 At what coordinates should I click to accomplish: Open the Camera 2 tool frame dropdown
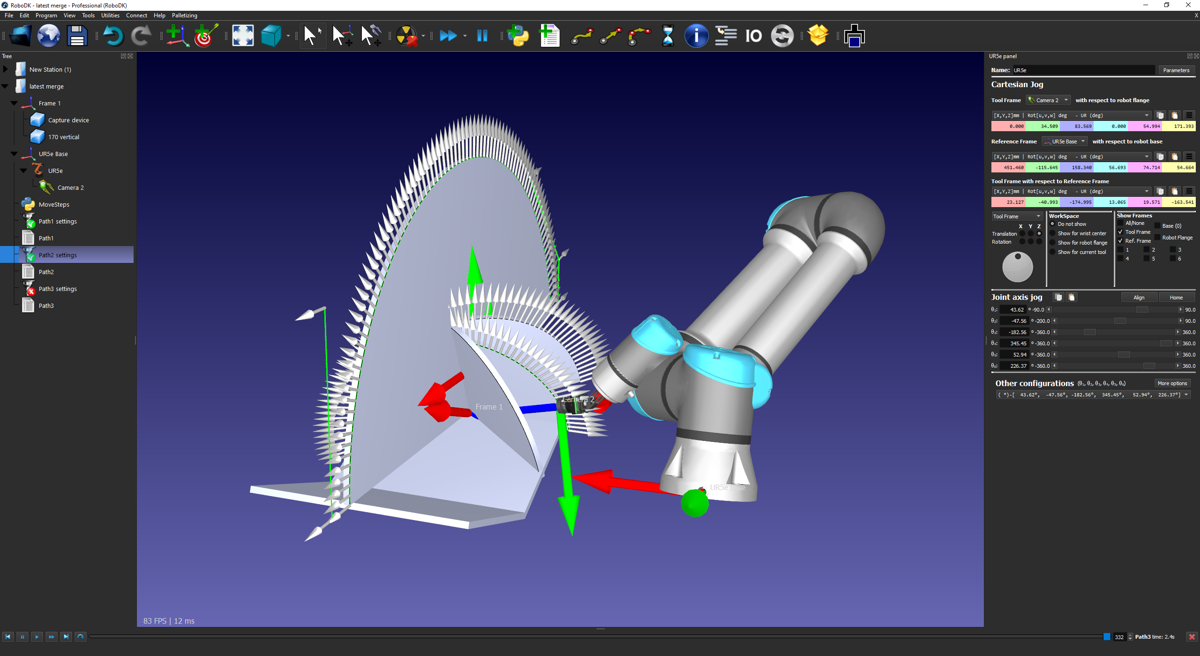1048,100
